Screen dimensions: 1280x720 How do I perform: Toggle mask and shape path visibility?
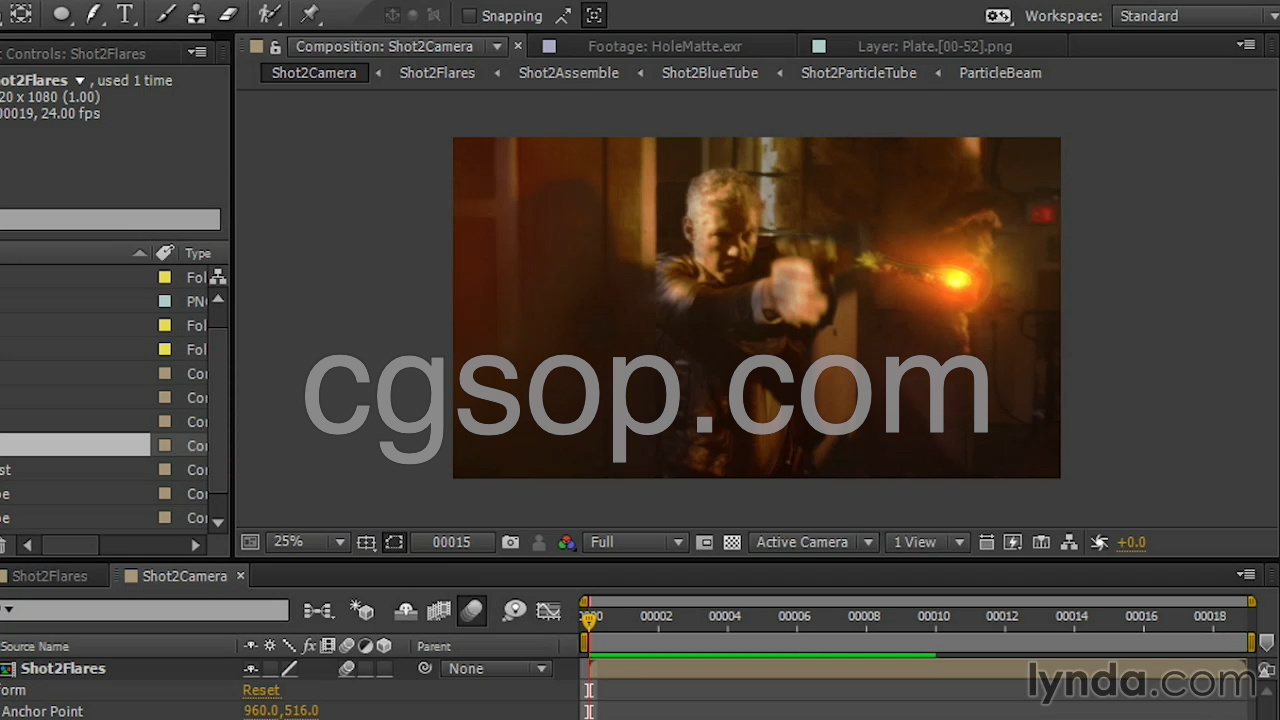tap(394, 542)
